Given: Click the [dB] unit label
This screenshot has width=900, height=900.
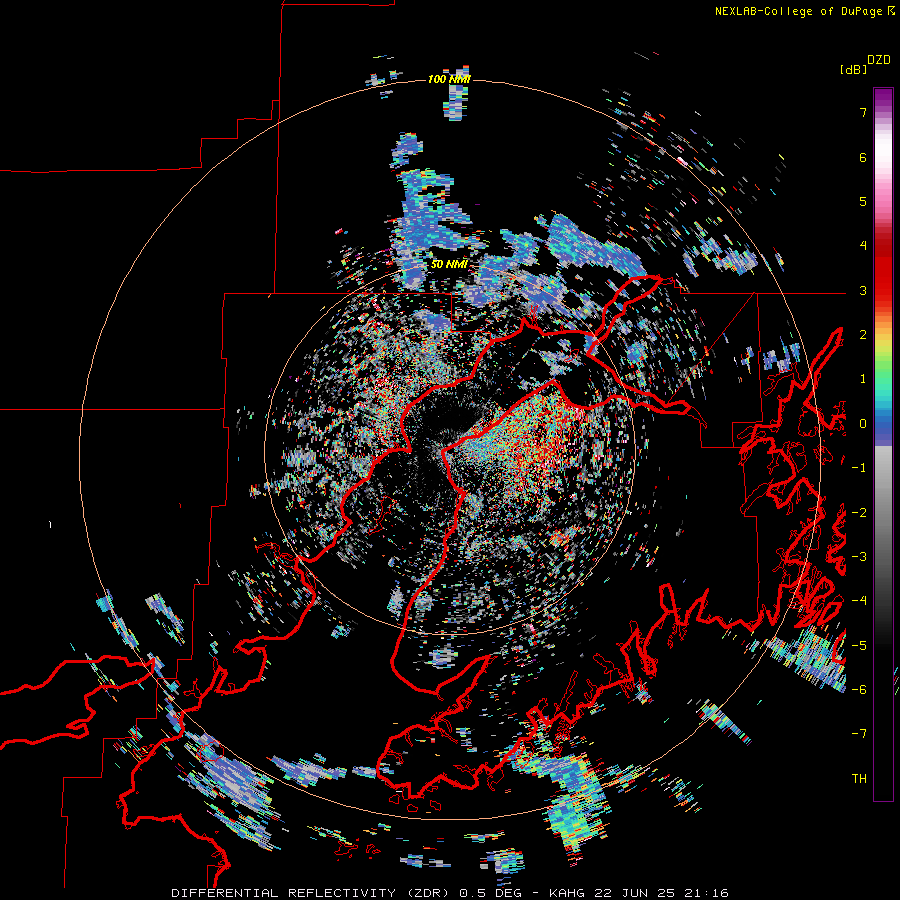Looking at the screenshot, I should click(854, 69).
